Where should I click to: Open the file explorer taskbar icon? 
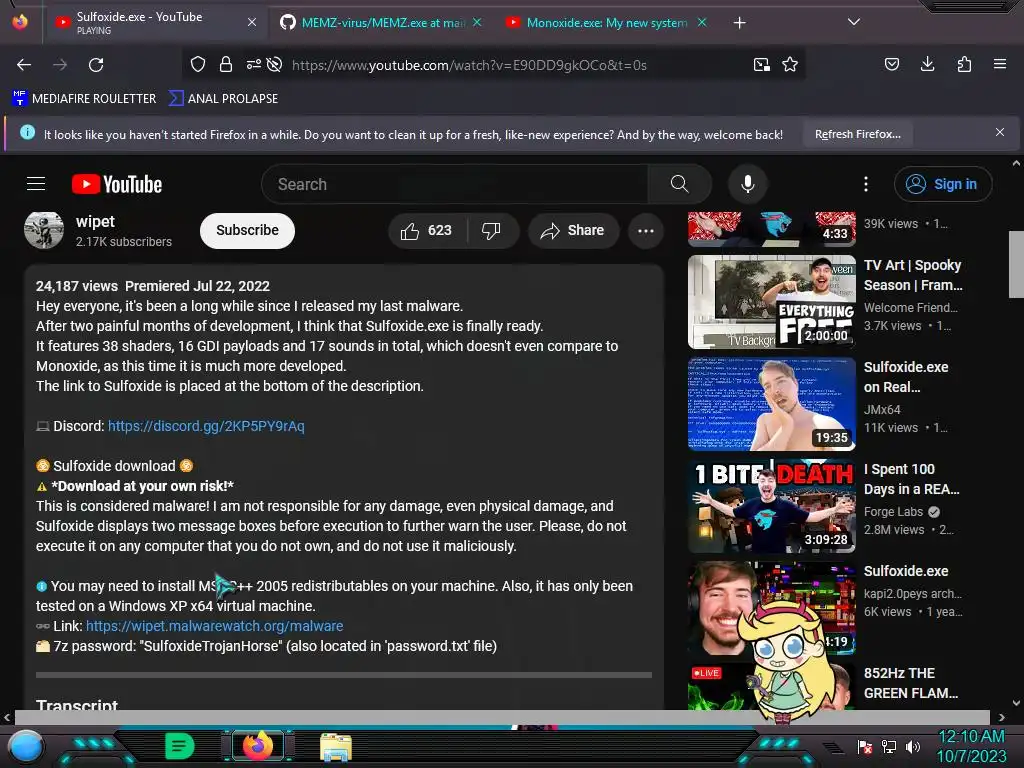[336, 746]
